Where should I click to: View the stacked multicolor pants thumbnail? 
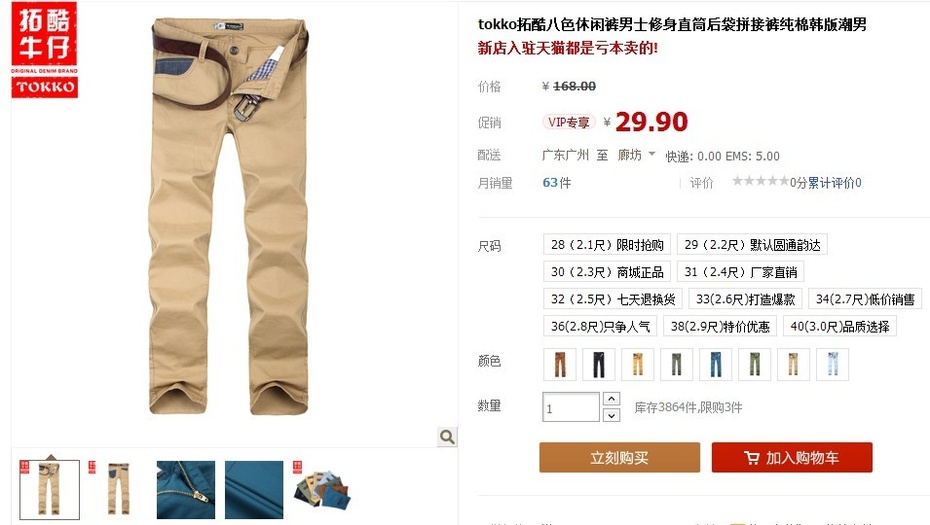[x=321, y=490]
